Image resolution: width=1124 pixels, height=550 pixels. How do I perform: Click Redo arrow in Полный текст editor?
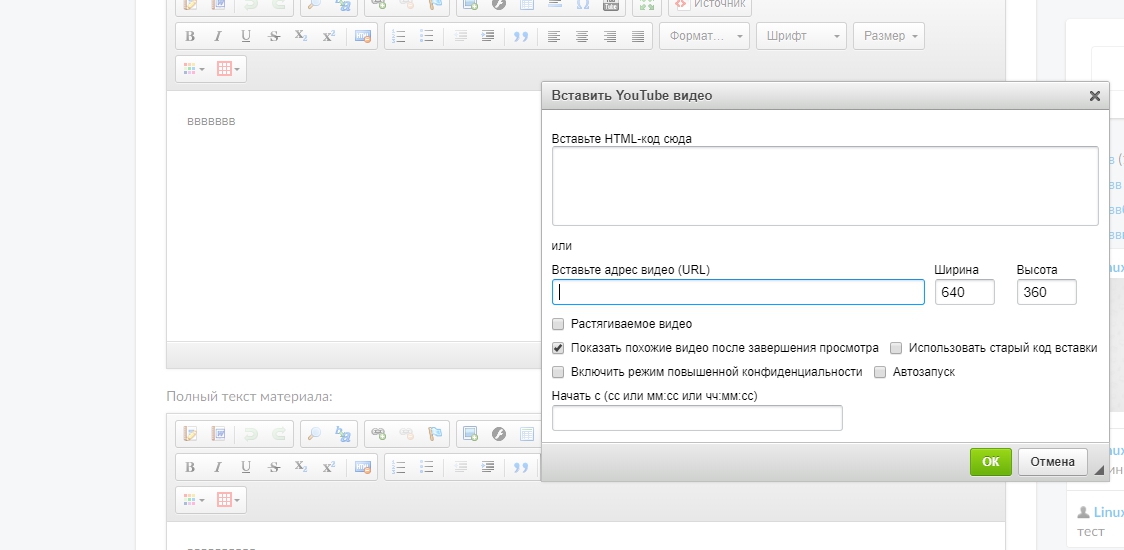tap(280, 434)
